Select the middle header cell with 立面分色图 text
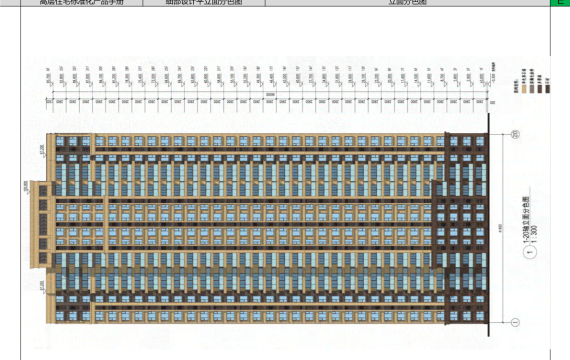Image resolution: width=570 pixels, height=360 pixels. (x=204, y=3)
